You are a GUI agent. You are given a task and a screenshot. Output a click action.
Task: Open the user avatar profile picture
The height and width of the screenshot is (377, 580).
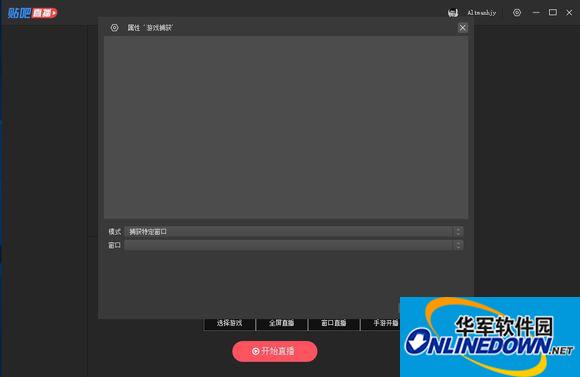pos(453,13)
